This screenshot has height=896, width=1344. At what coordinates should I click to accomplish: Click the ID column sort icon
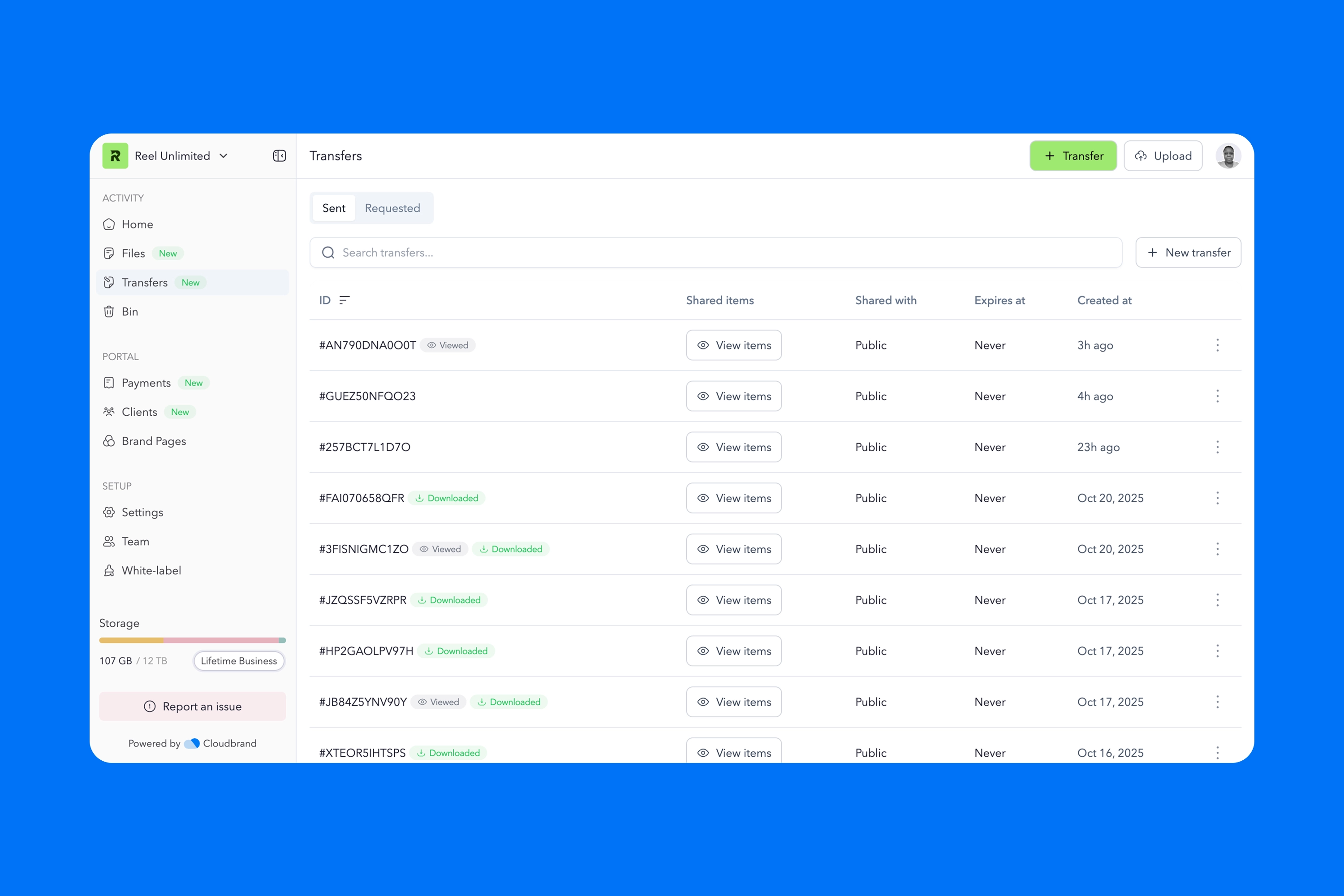pos(344,300)
